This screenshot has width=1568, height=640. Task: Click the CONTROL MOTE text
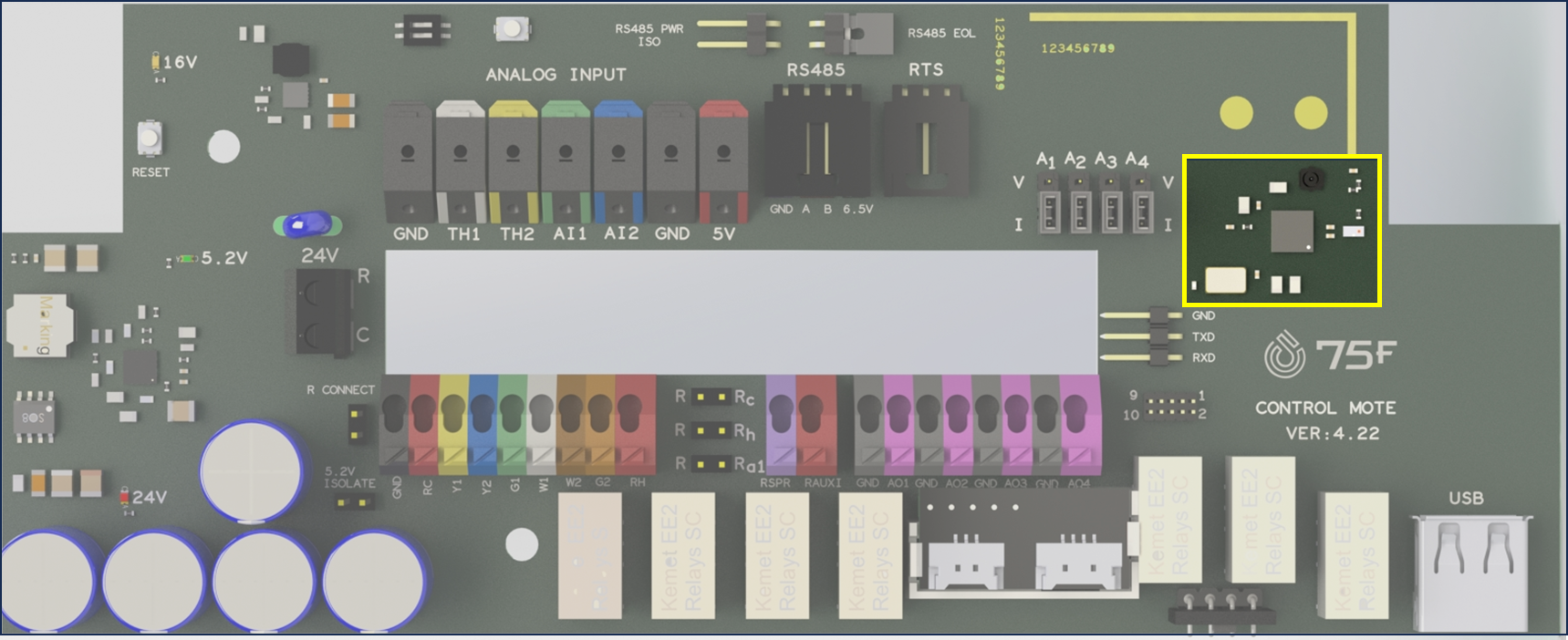point(1325,408)
